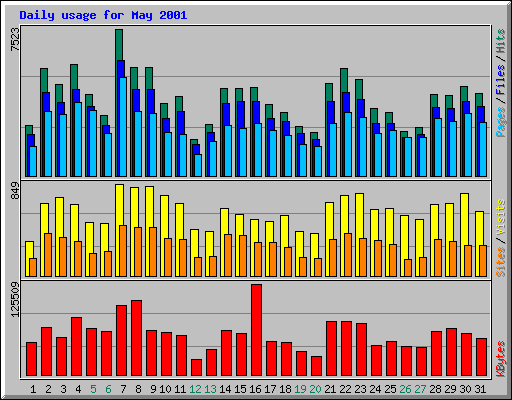Select day 2 label on x-axis
Screen dimensions: 512x400
(48, 389)
